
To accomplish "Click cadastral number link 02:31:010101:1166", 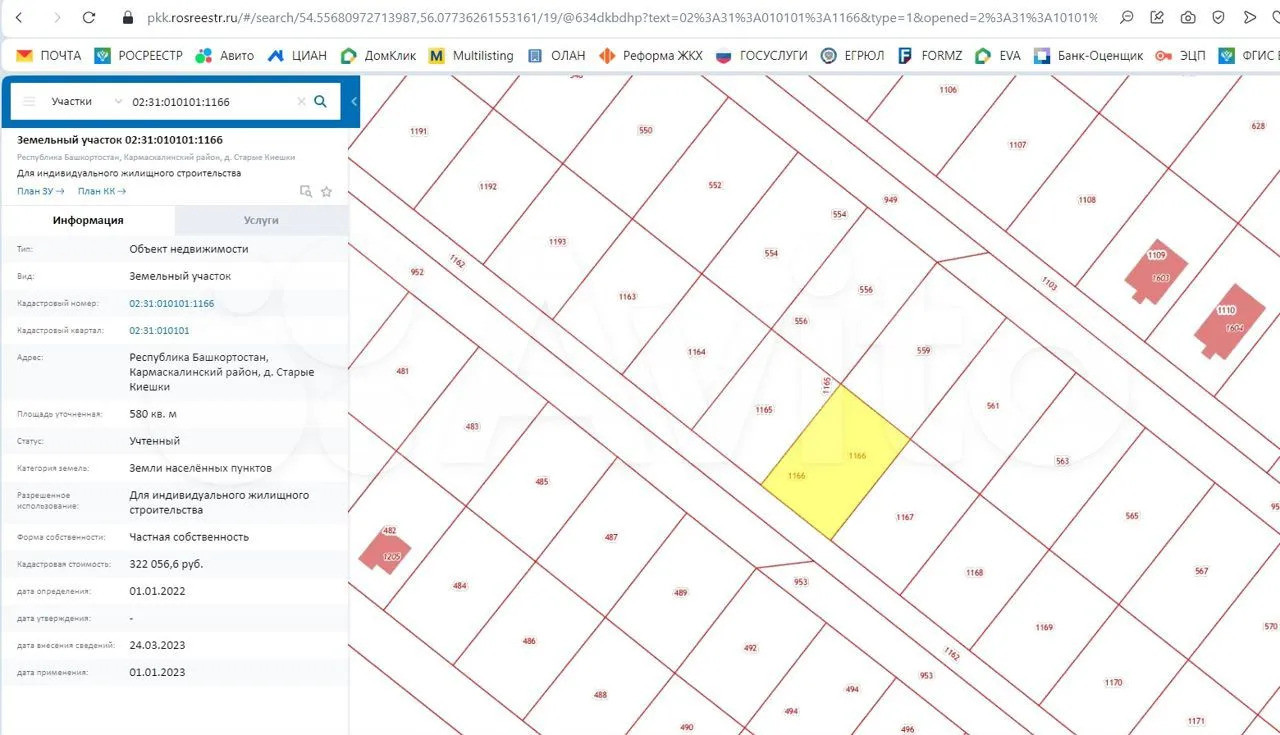I will tap(171, 303).
